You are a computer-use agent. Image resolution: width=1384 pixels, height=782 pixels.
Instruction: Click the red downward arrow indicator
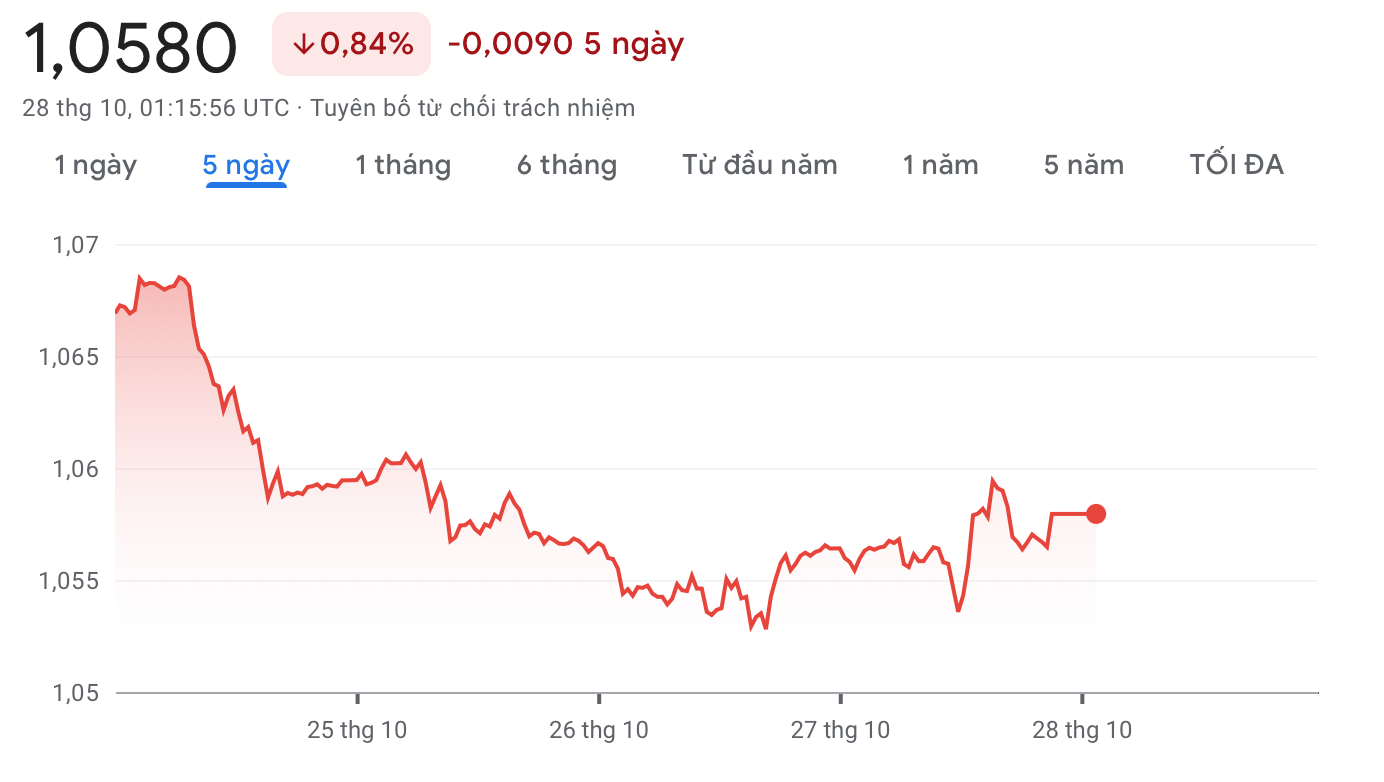[x=303, y=44]
